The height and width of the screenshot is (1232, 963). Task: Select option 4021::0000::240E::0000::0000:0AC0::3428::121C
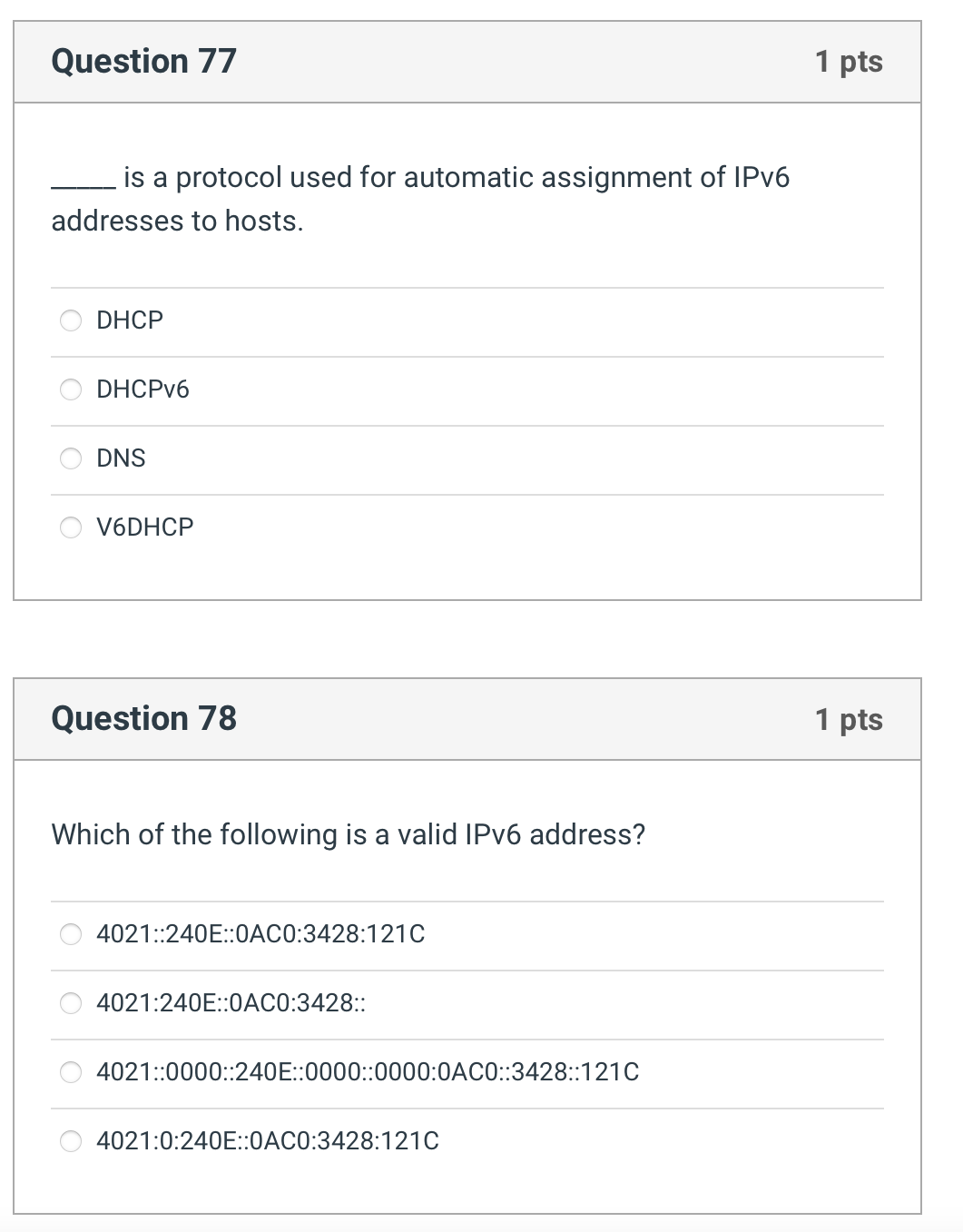coord(71,1072)
